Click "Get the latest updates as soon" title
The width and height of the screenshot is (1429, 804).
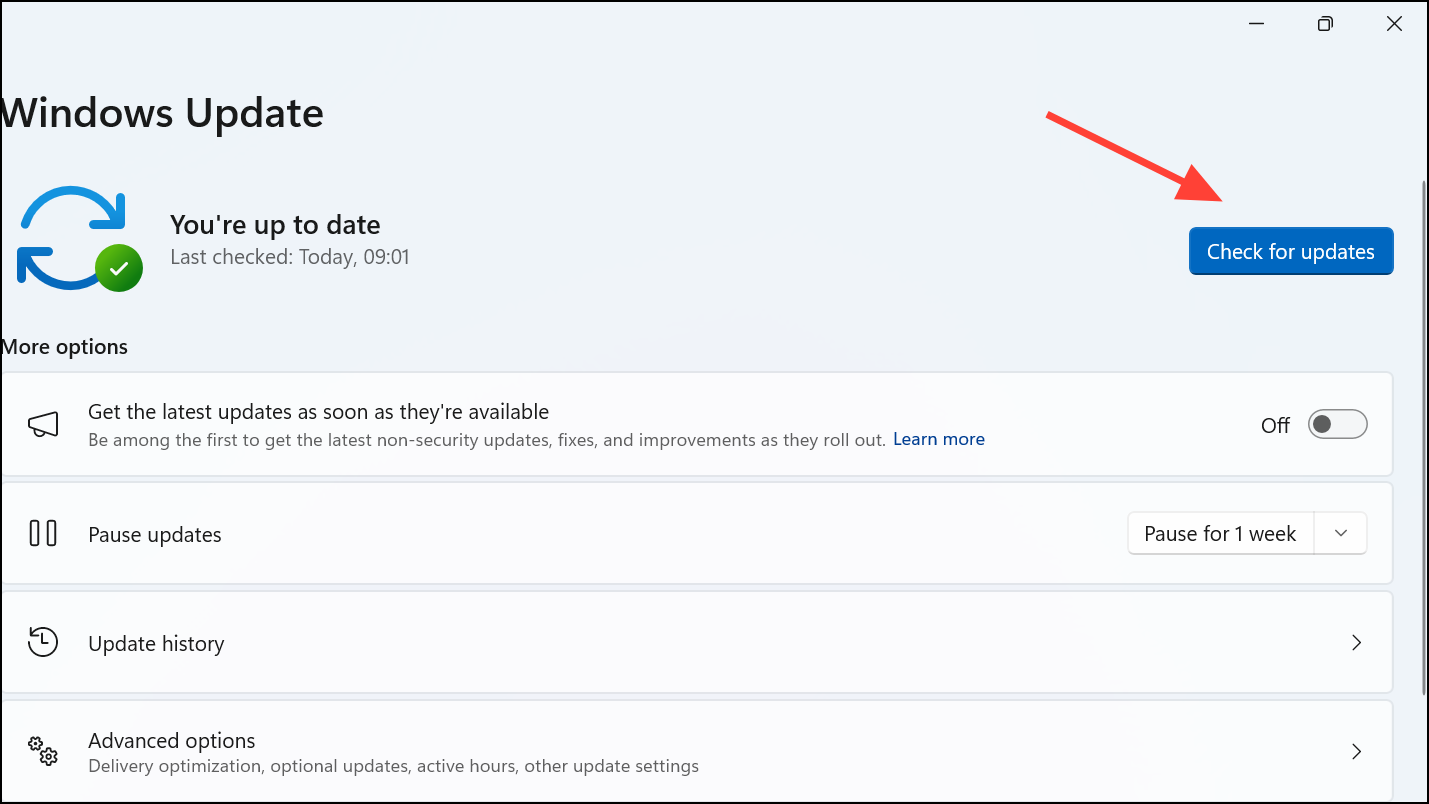pos(319,412)
